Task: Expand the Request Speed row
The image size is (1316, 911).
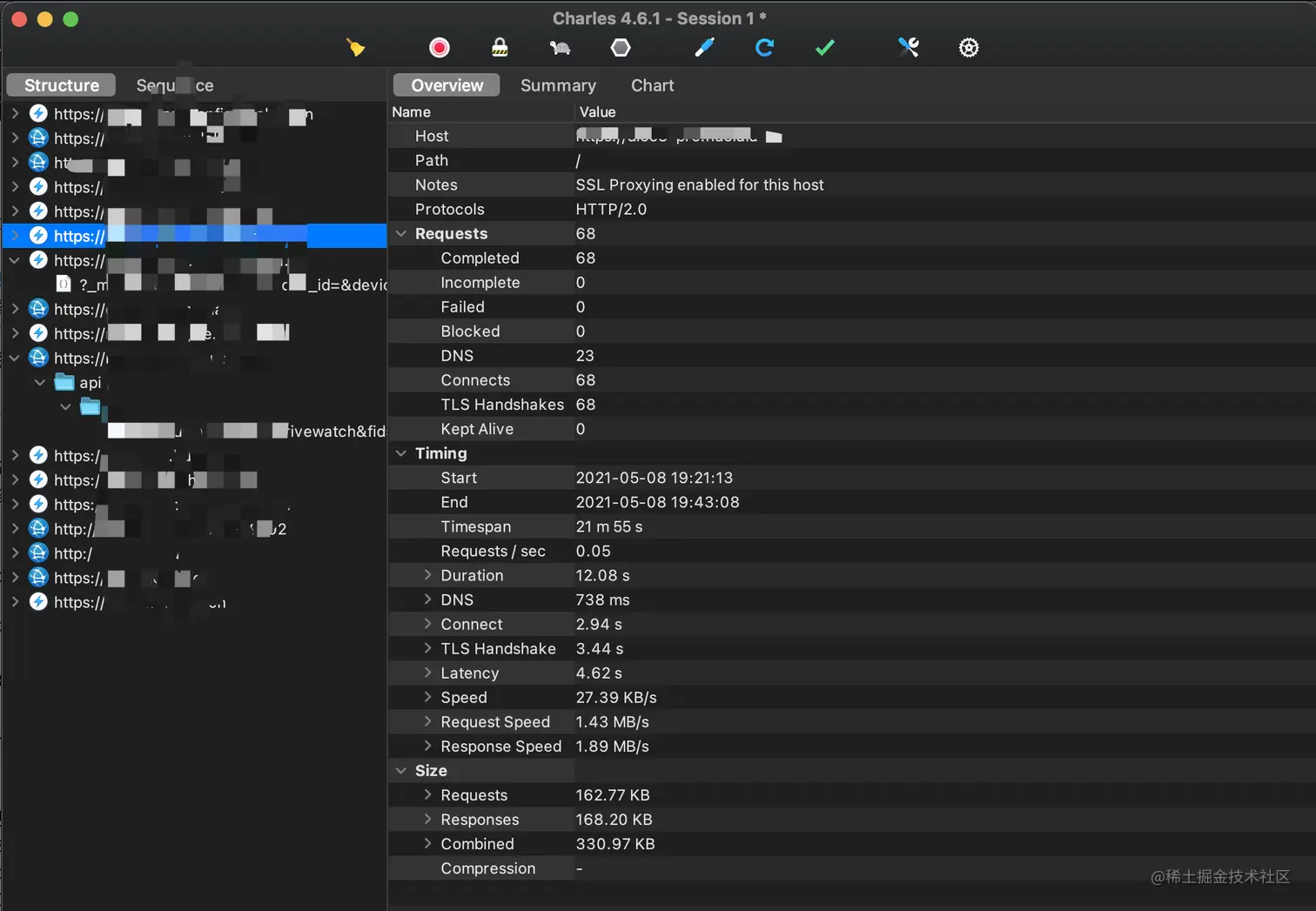Action: point(427,721)
